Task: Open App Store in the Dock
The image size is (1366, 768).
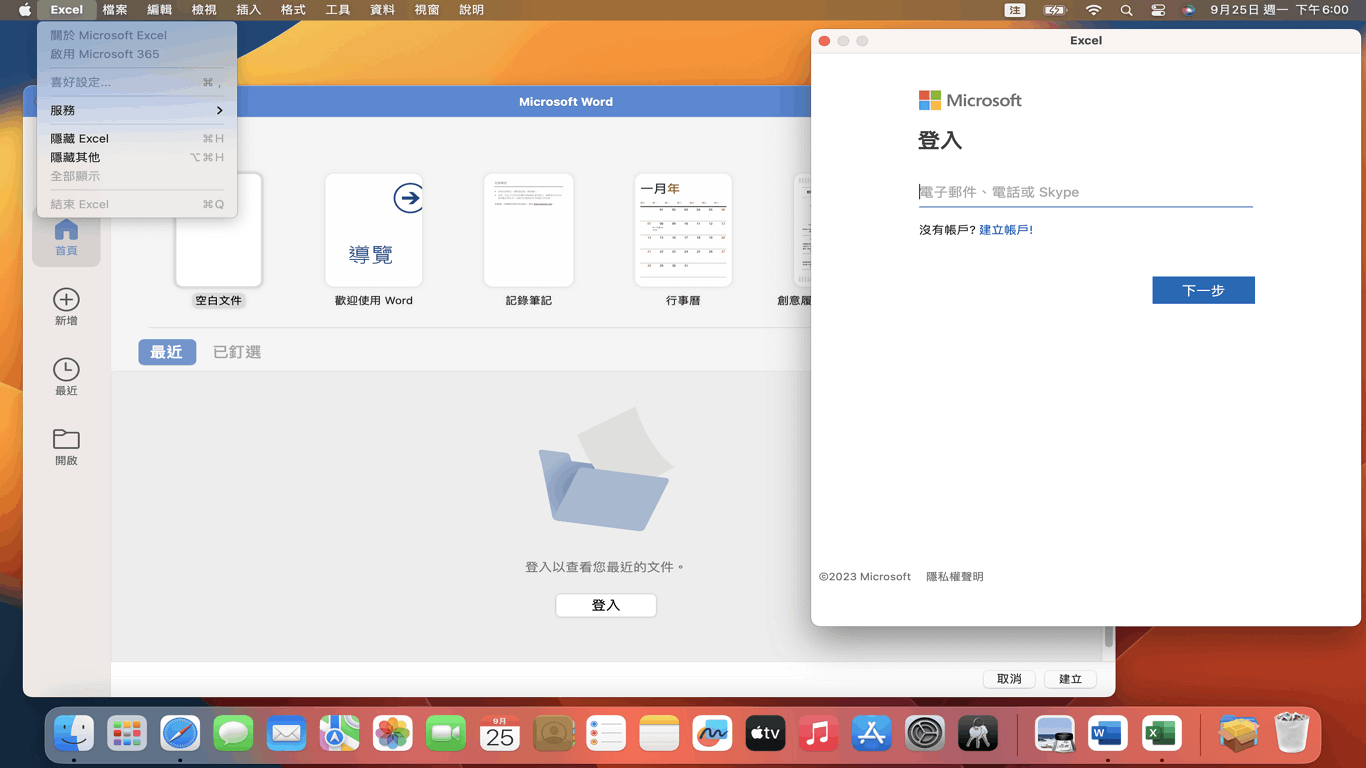Action: (x=871, y=735)
